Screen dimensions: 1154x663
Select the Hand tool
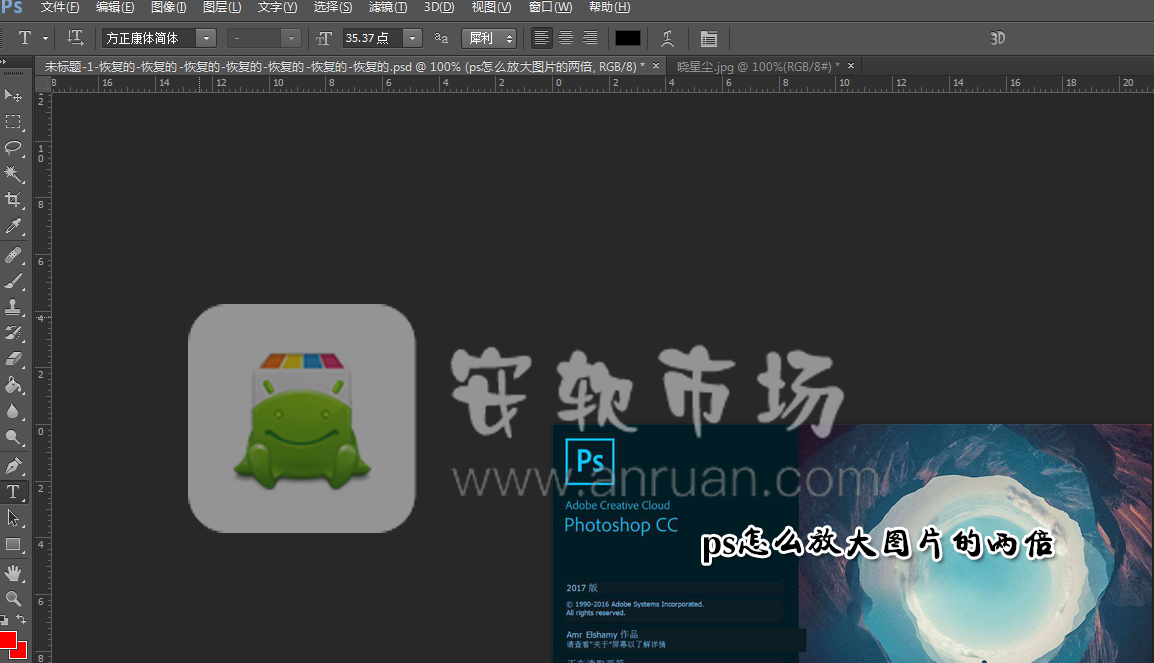pyautogui.click(x=13, y=572)
